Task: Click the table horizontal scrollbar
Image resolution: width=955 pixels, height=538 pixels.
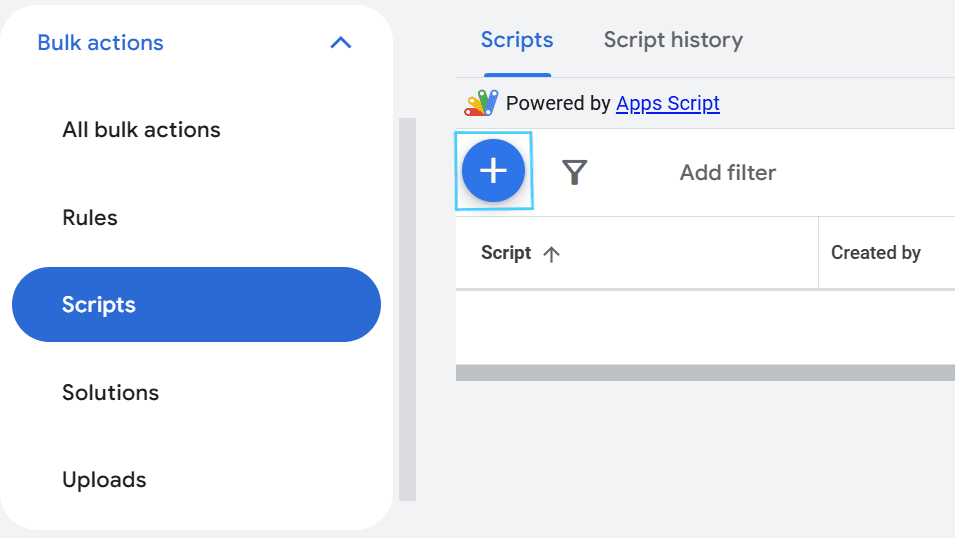Action: 705,373
